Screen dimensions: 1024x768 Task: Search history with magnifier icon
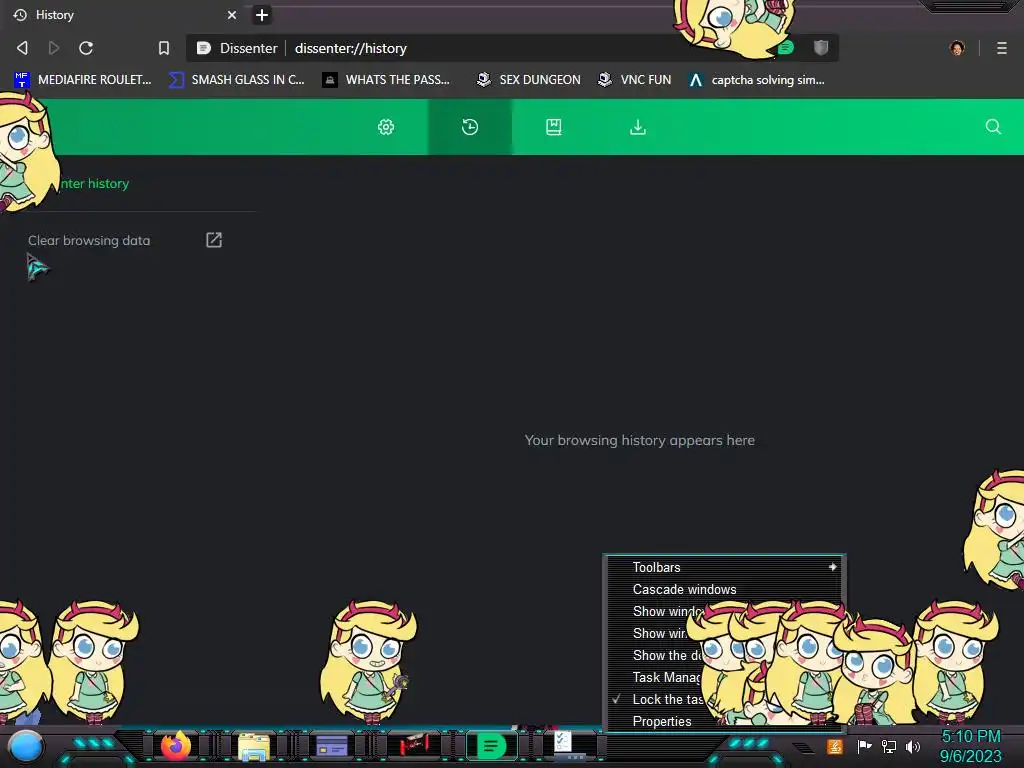tap(993, 127)
